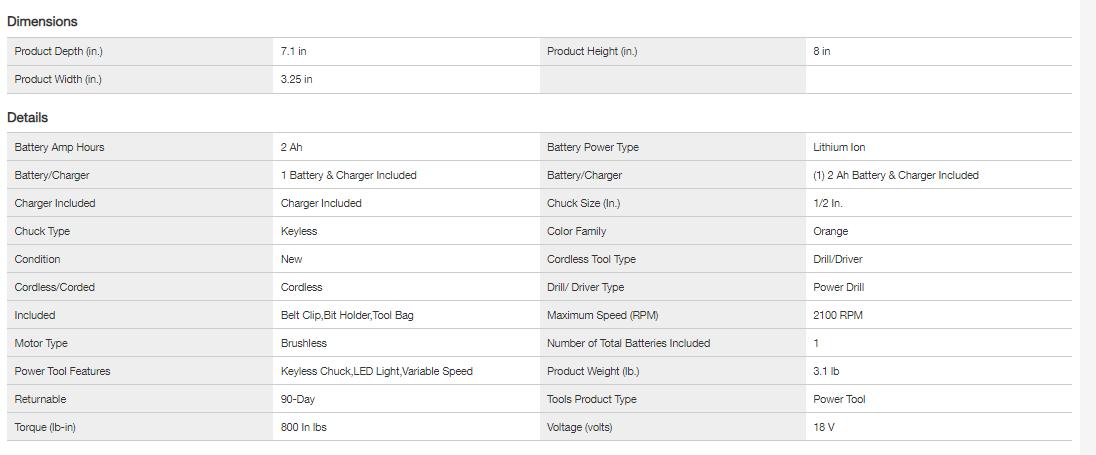The width and height of the screenshot is (1096, 455).
Task: Click the Product Height (in.) label
Action: 592,51
